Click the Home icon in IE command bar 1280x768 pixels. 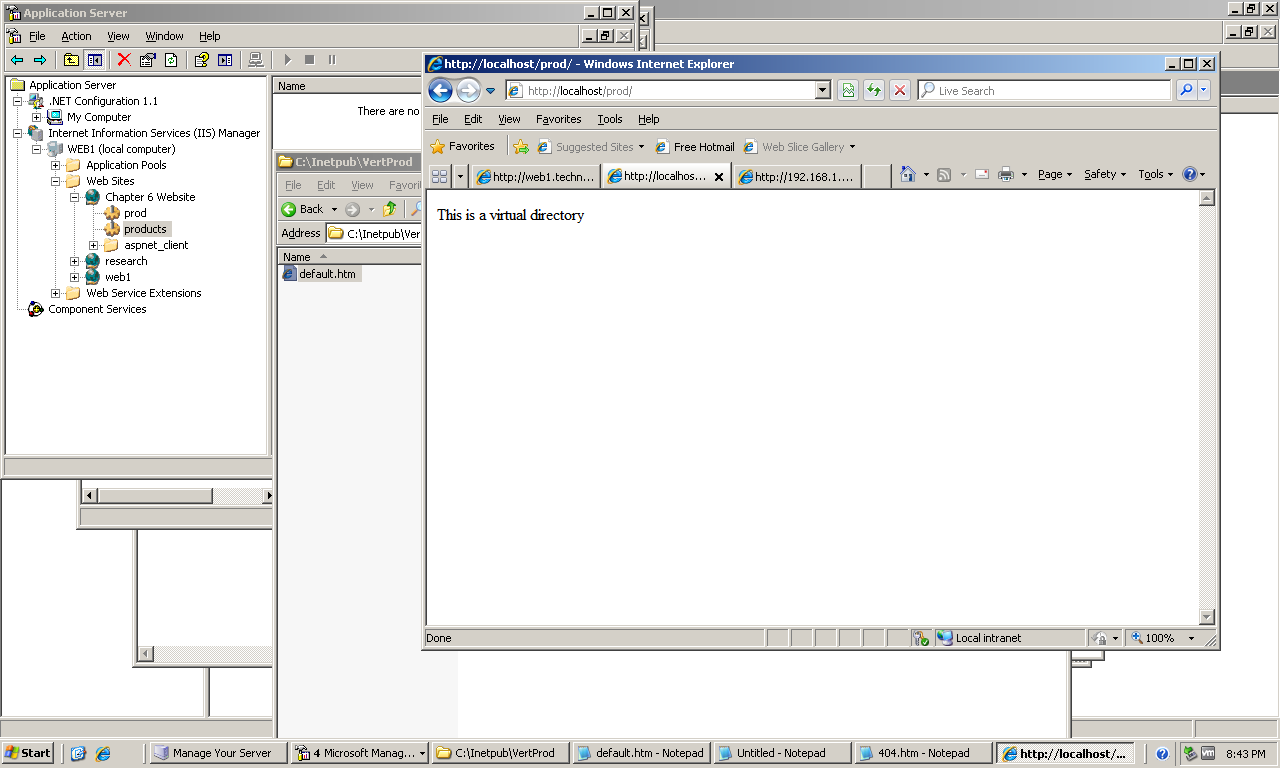907,175
